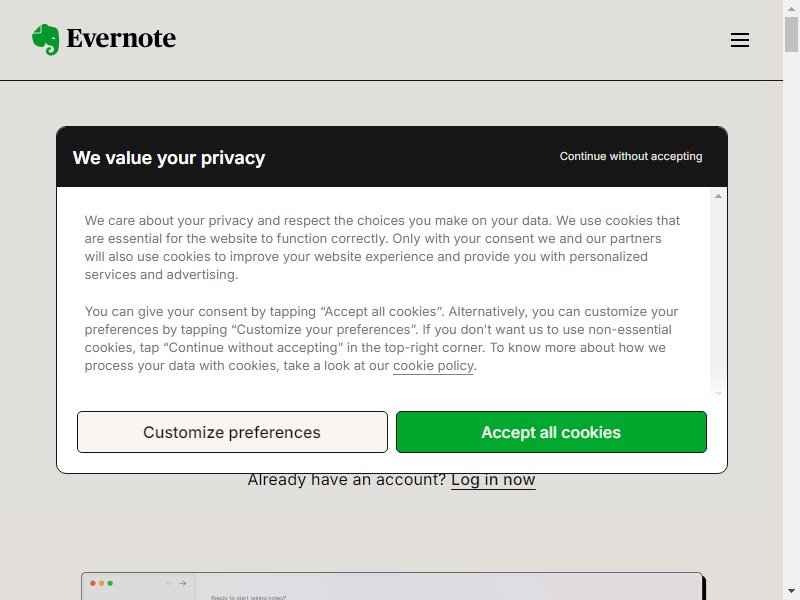The height and width of the screenshot is (600, 800).
Task: Follow the Log in now link
Action: coord(493,480)
